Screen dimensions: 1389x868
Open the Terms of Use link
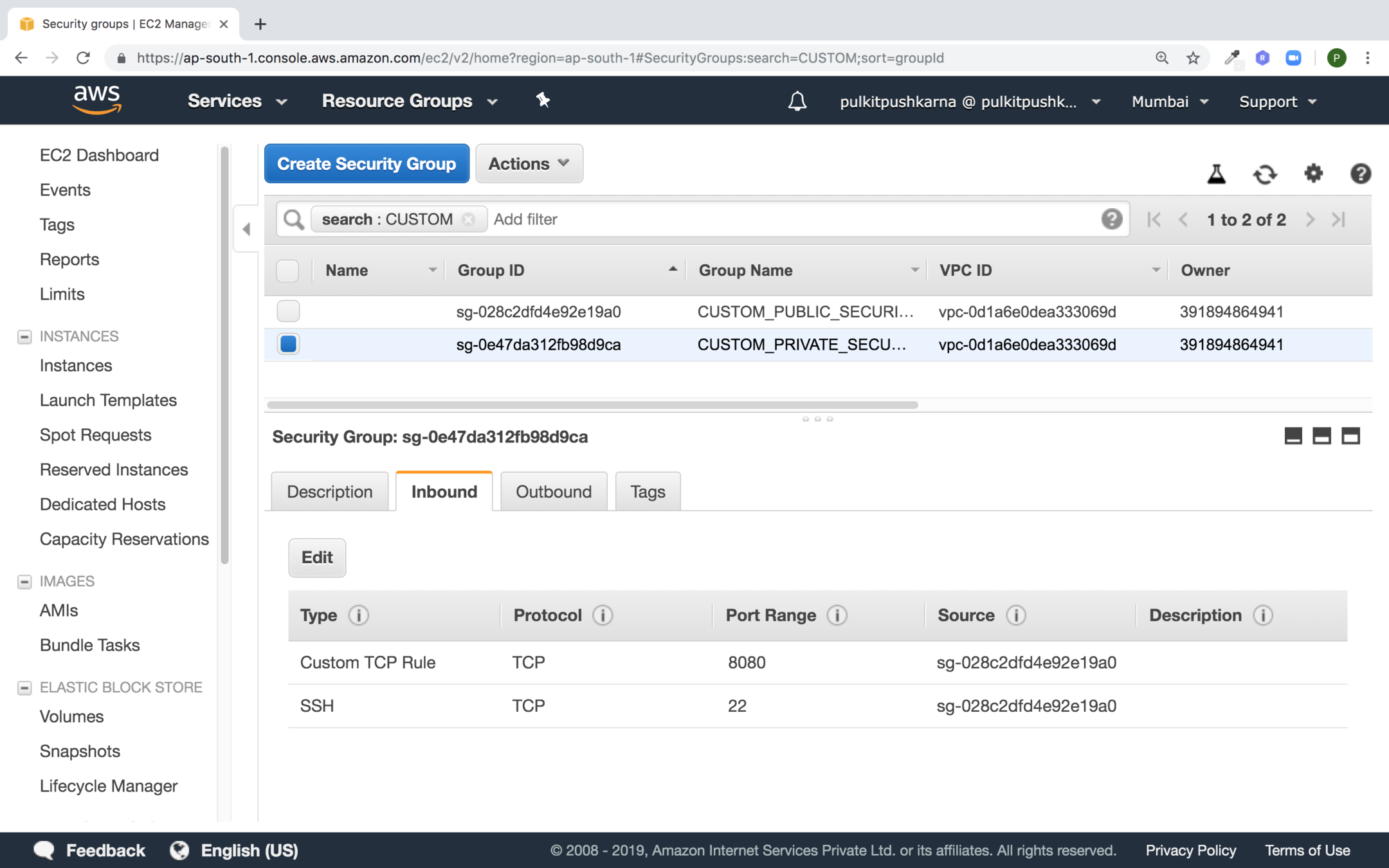pyautogui.click(x=1307, y=850)
